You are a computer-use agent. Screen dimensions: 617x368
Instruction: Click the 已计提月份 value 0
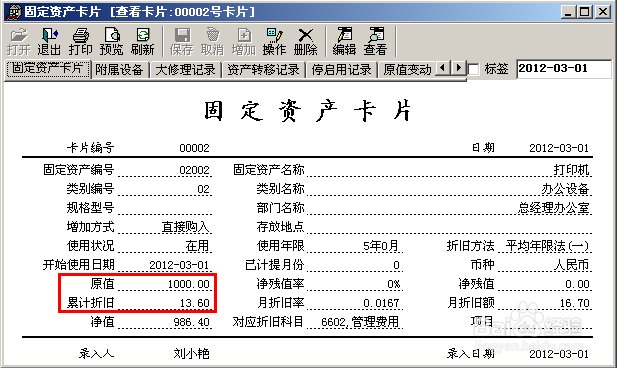pos(396,265)
